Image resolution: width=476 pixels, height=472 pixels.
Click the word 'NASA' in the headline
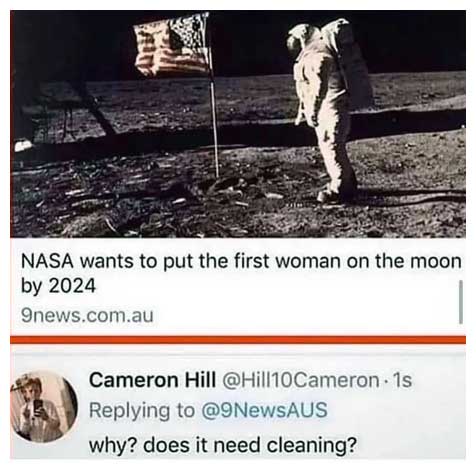coord(47,261)
